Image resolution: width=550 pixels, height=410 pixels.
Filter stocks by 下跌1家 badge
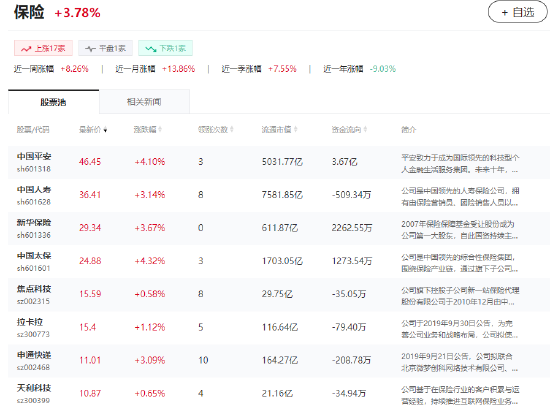tap(166, 48)
